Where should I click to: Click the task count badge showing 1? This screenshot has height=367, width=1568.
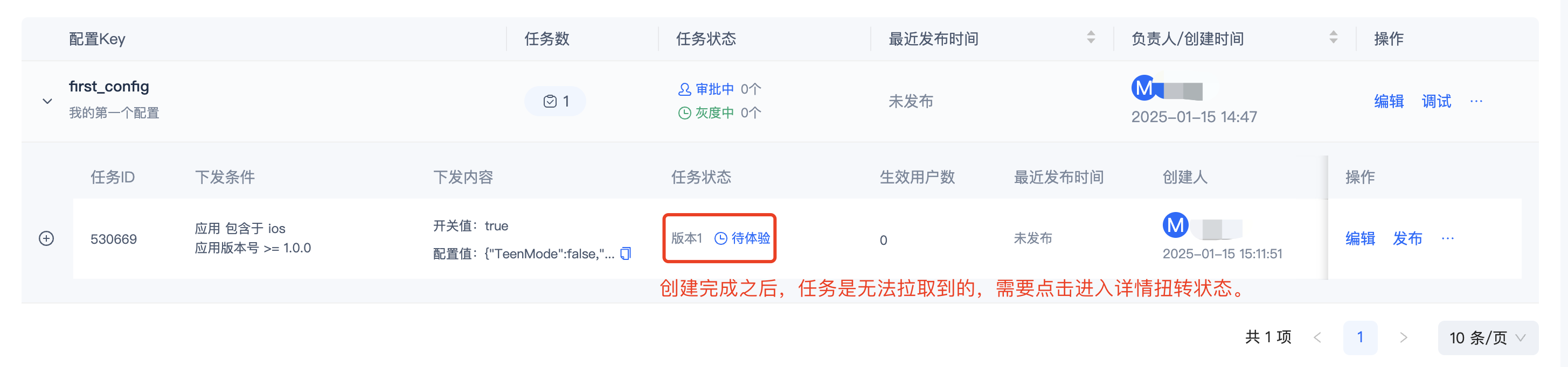coord(554,101)
